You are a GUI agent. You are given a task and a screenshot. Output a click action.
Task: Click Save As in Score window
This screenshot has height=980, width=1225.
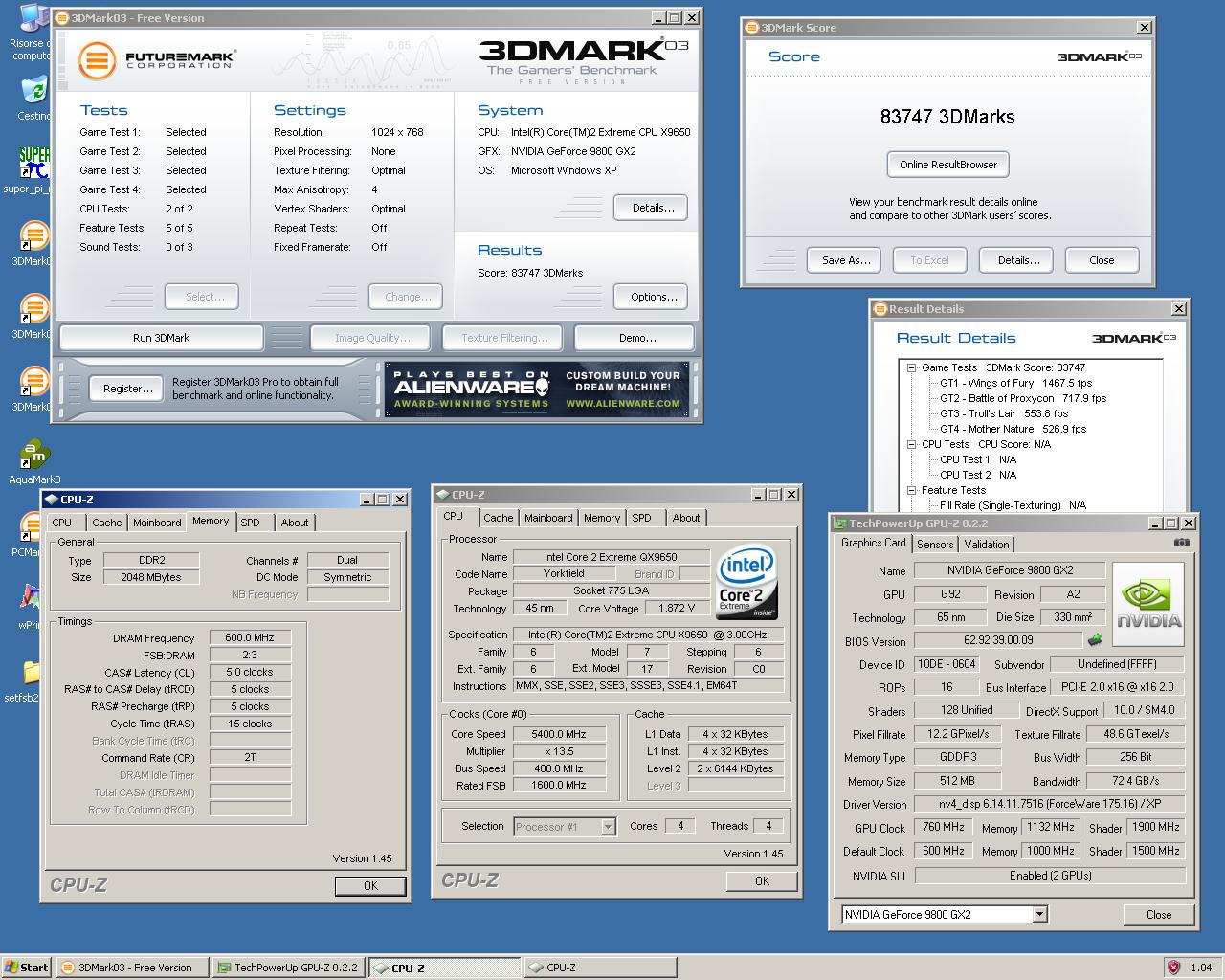(x=846, y=260)
